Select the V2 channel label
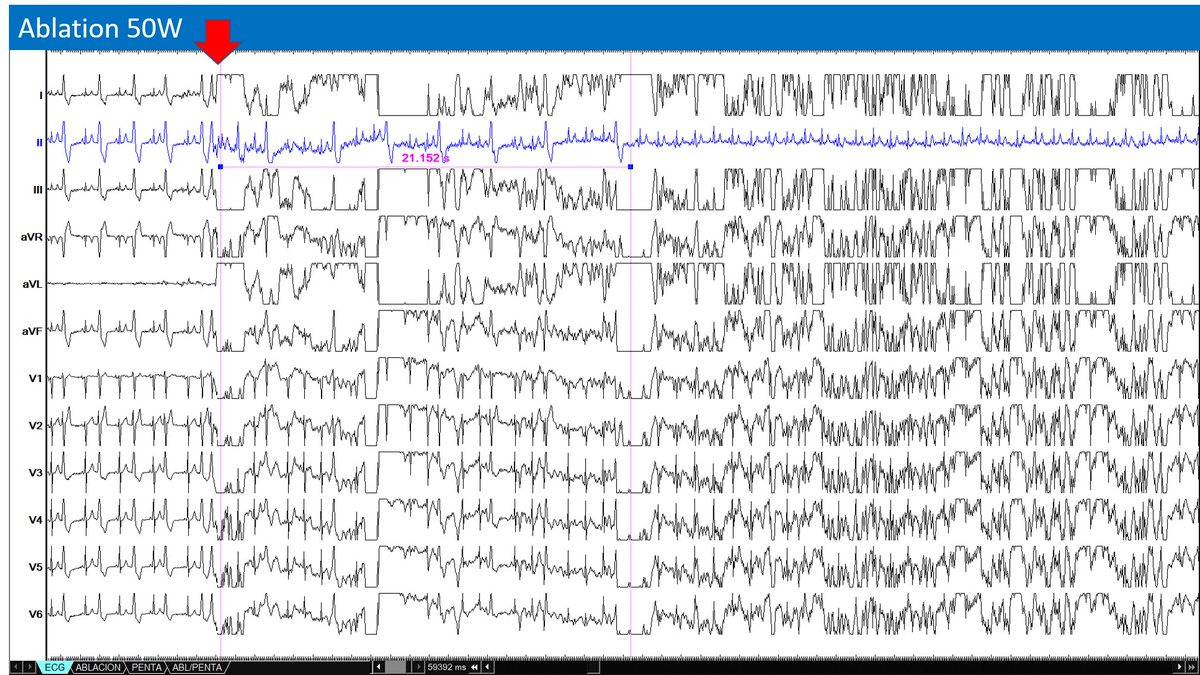Image resolution: width=1200 pixels, height=675 pixels. (x=36, y=426)
